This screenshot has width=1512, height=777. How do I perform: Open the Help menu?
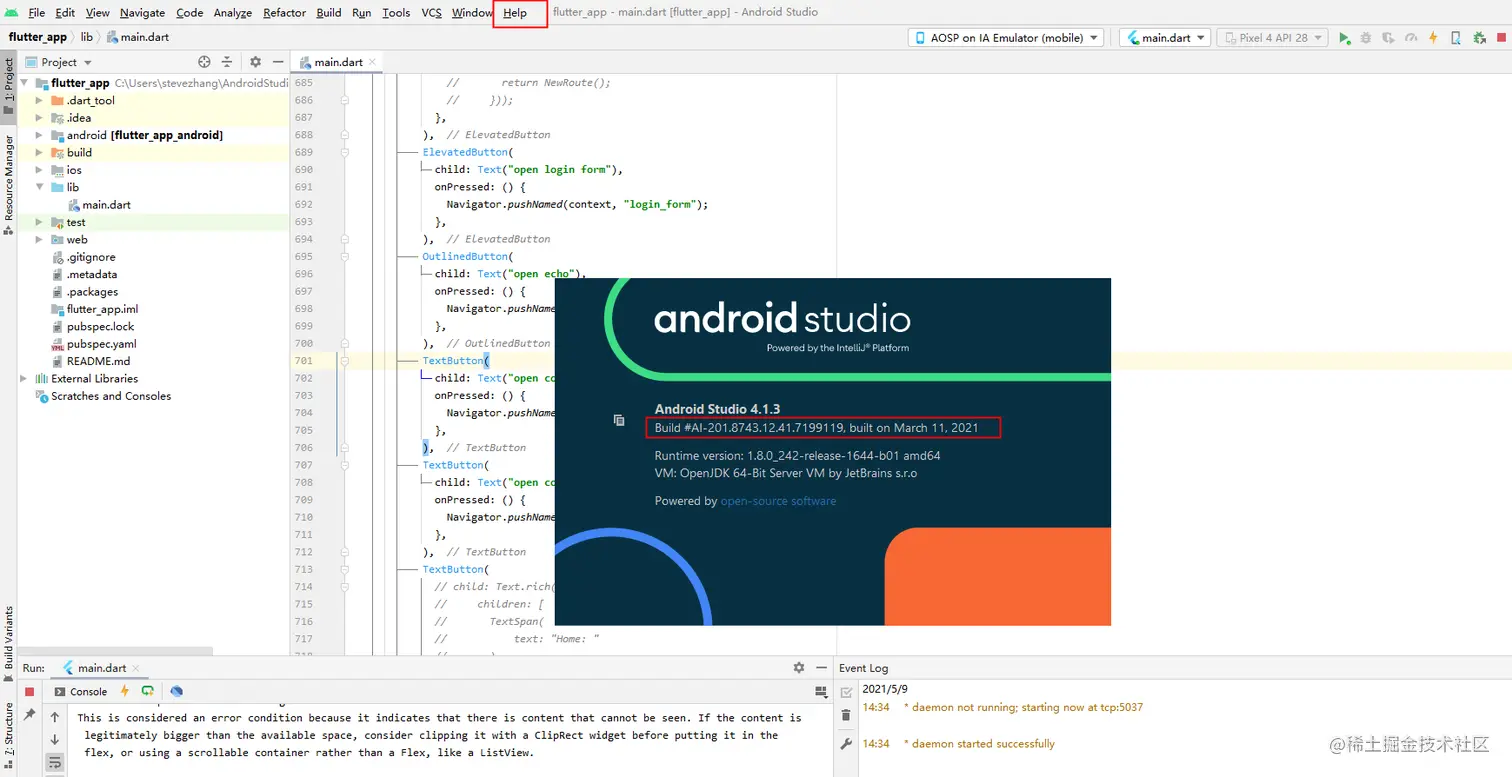(x=515, y=13)
